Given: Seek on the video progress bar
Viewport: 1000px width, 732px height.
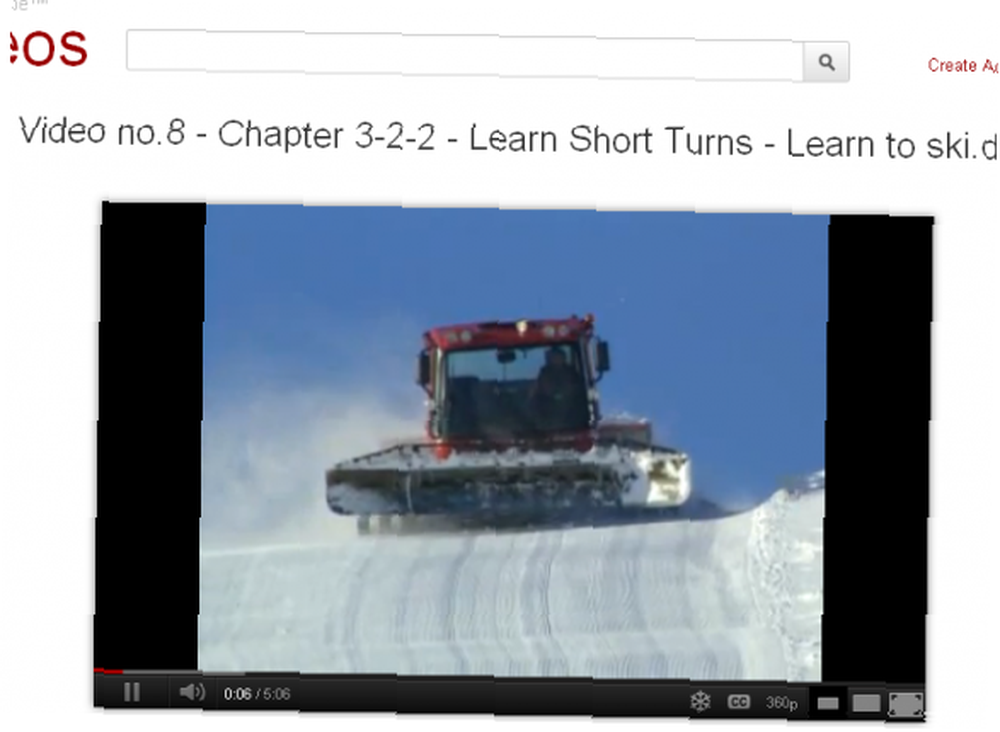Looking at the screenshot, I should coord(509,673).
